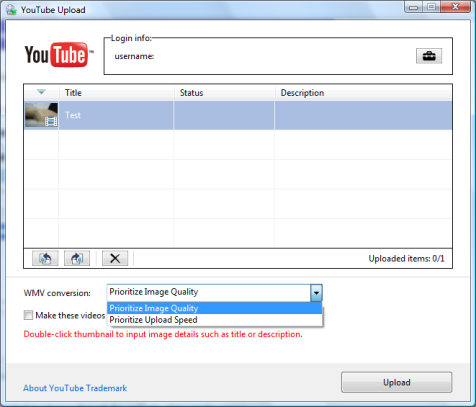Screen dimensions: 476x407
Task: Click the Description column header
Action: (363, 93)
